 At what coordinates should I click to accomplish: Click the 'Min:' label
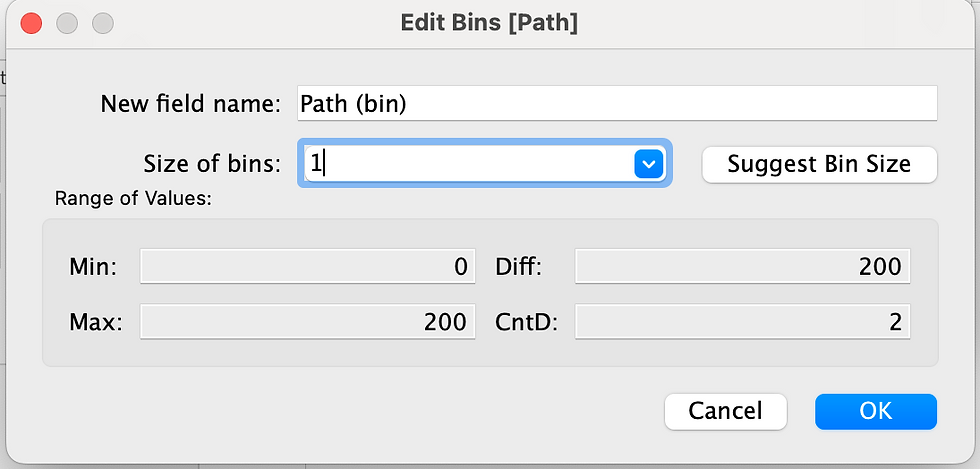click(x=92, y=268)
